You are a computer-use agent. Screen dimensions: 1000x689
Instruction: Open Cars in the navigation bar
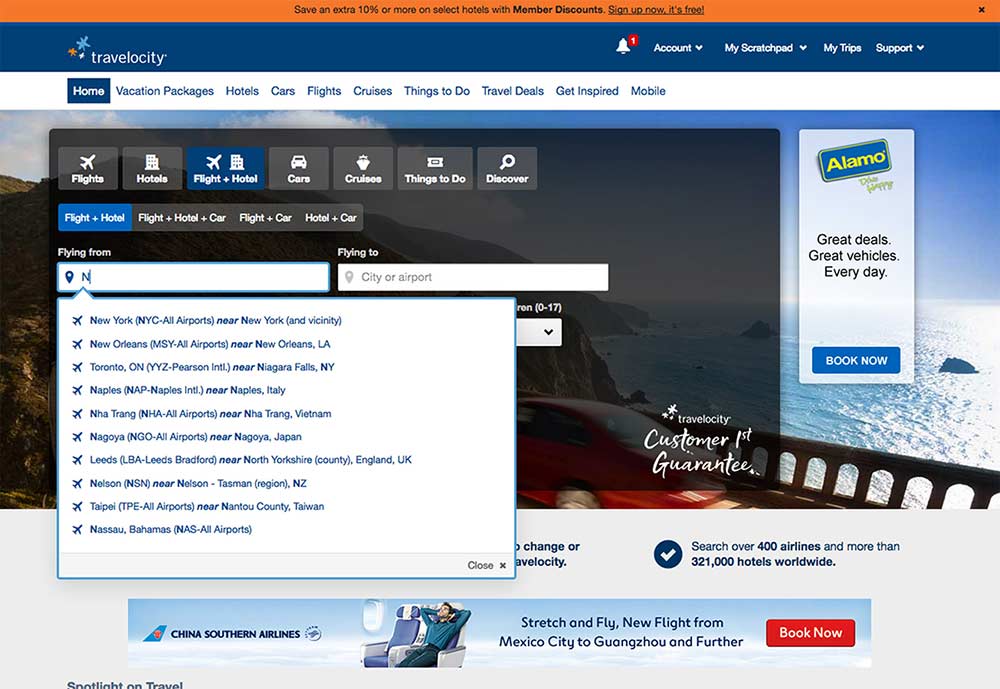point(283,91)
